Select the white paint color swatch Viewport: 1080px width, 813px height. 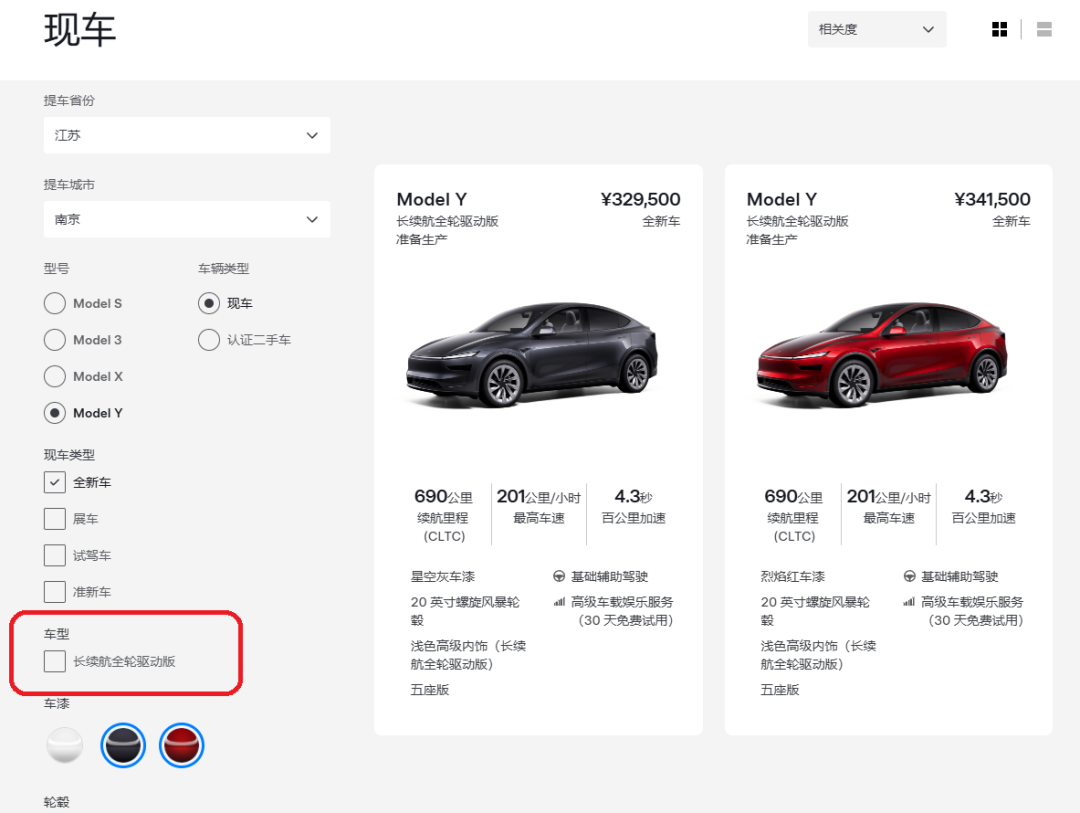click(x=65, y=745)
